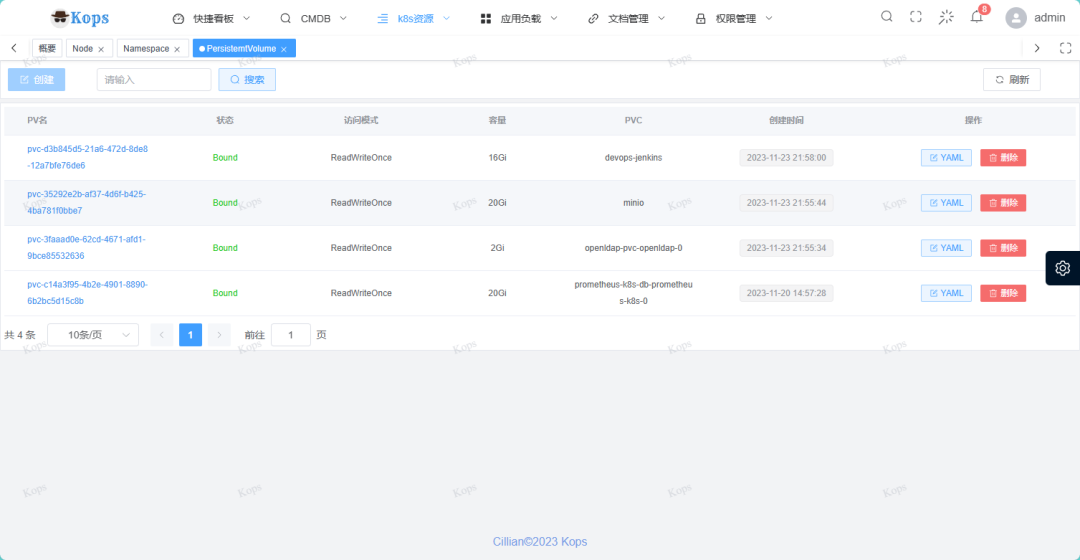Click the admin username
Viewport: 1080px width, 560px height.
coord(1050,18)
